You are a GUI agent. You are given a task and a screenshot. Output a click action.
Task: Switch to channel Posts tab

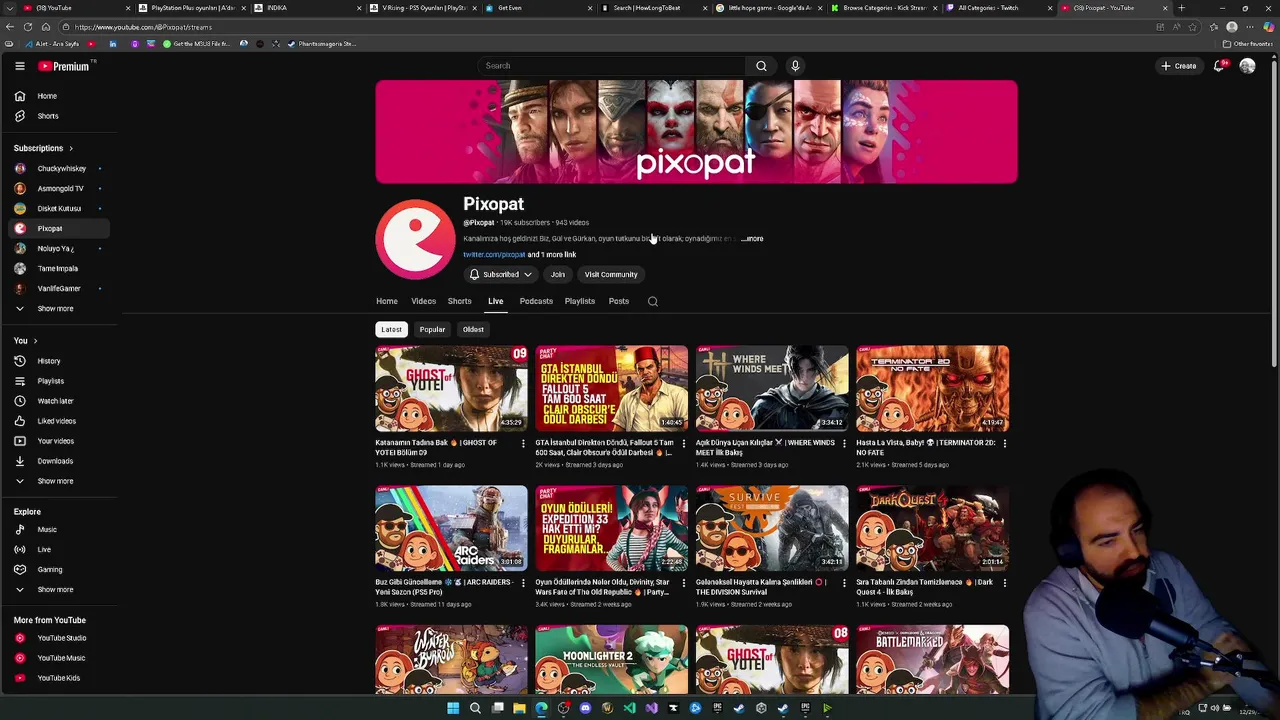pos(619,301)
